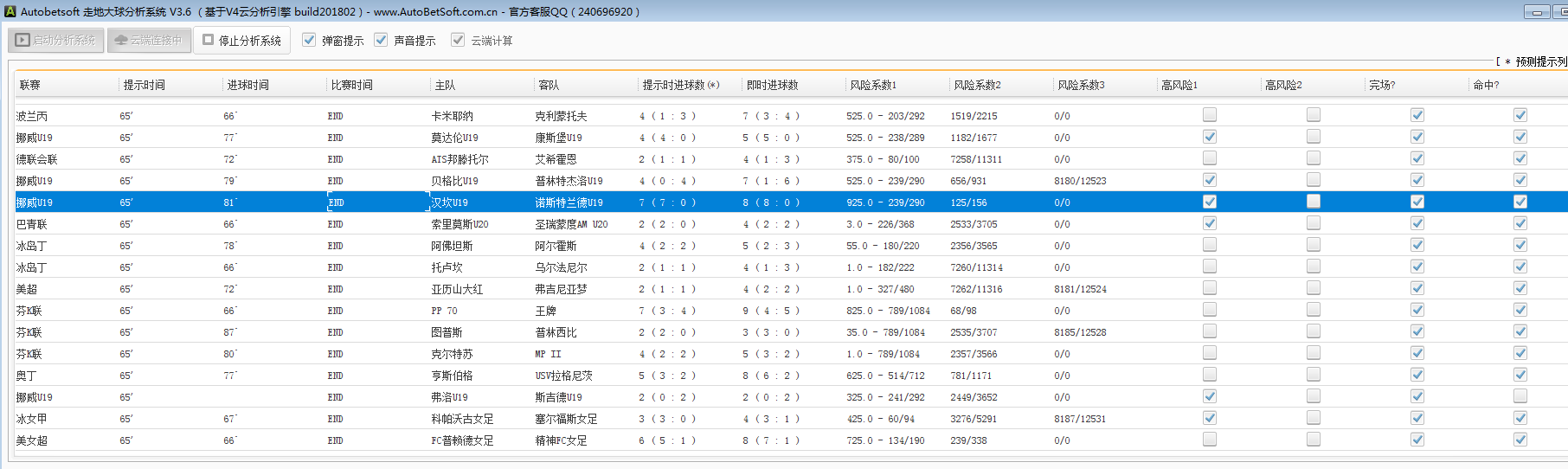Viewport: 1568px width, 469px height.
Task: Click the 命中? column header
Action: tap(1486, 85)
